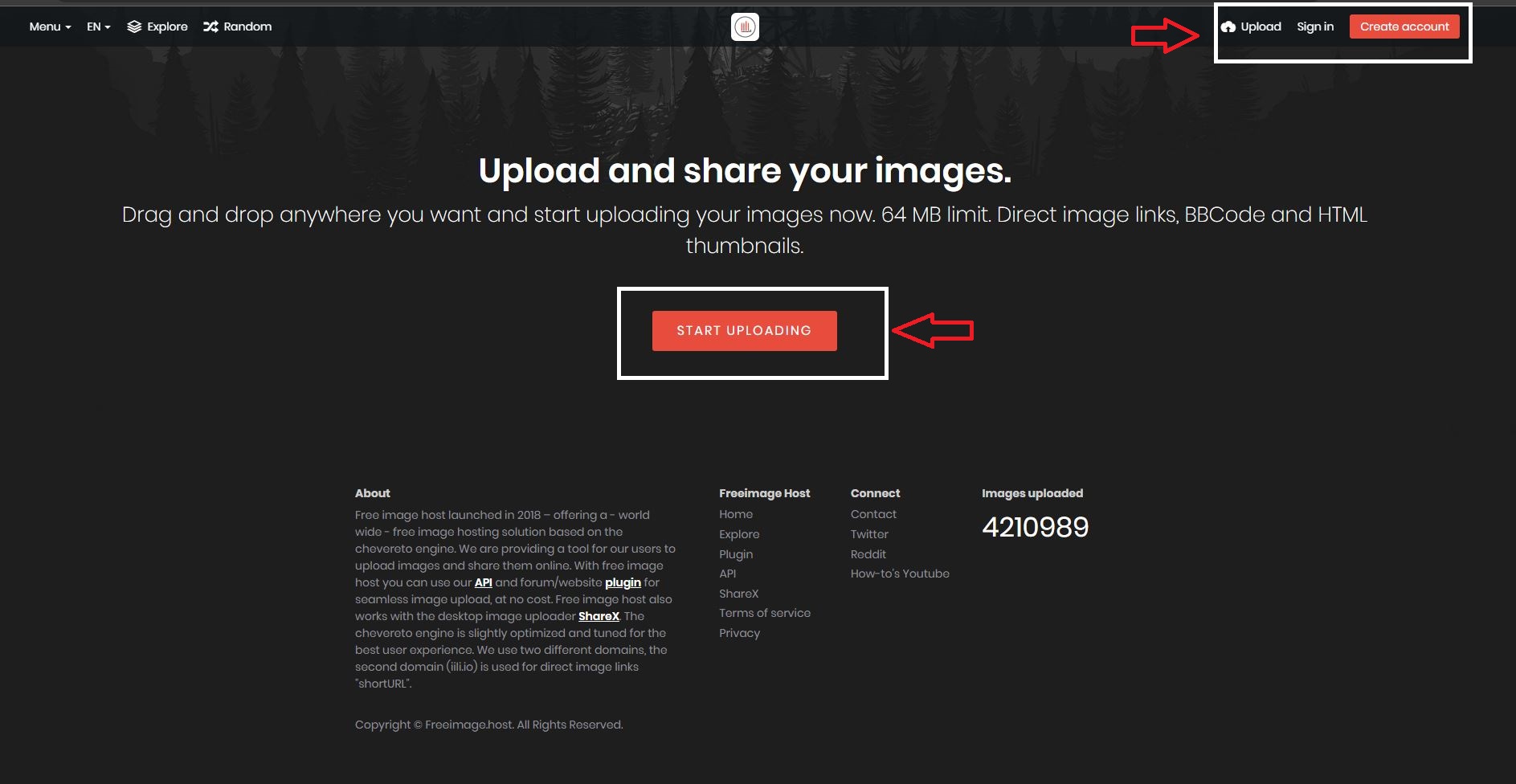Open the plugin link in About paragraph
The image size is (1516, 784).
coord(623,583)
